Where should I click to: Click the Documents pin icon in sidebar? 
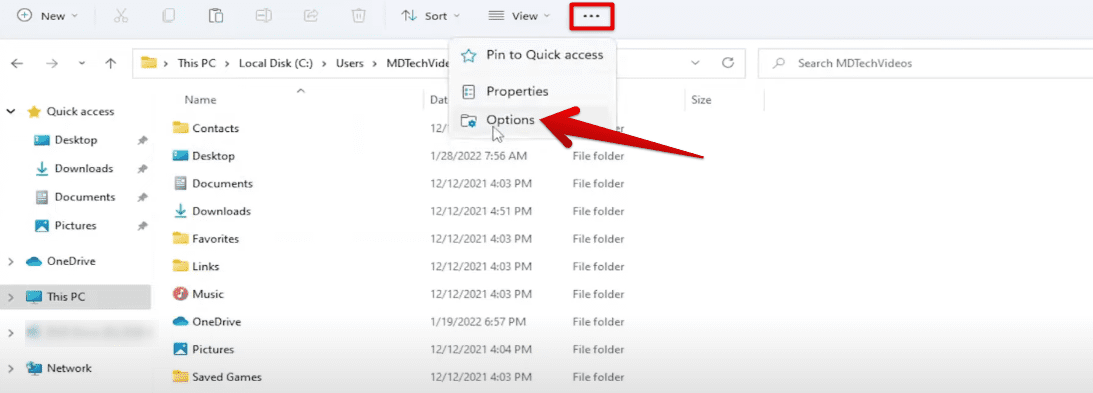pos(142,197)
